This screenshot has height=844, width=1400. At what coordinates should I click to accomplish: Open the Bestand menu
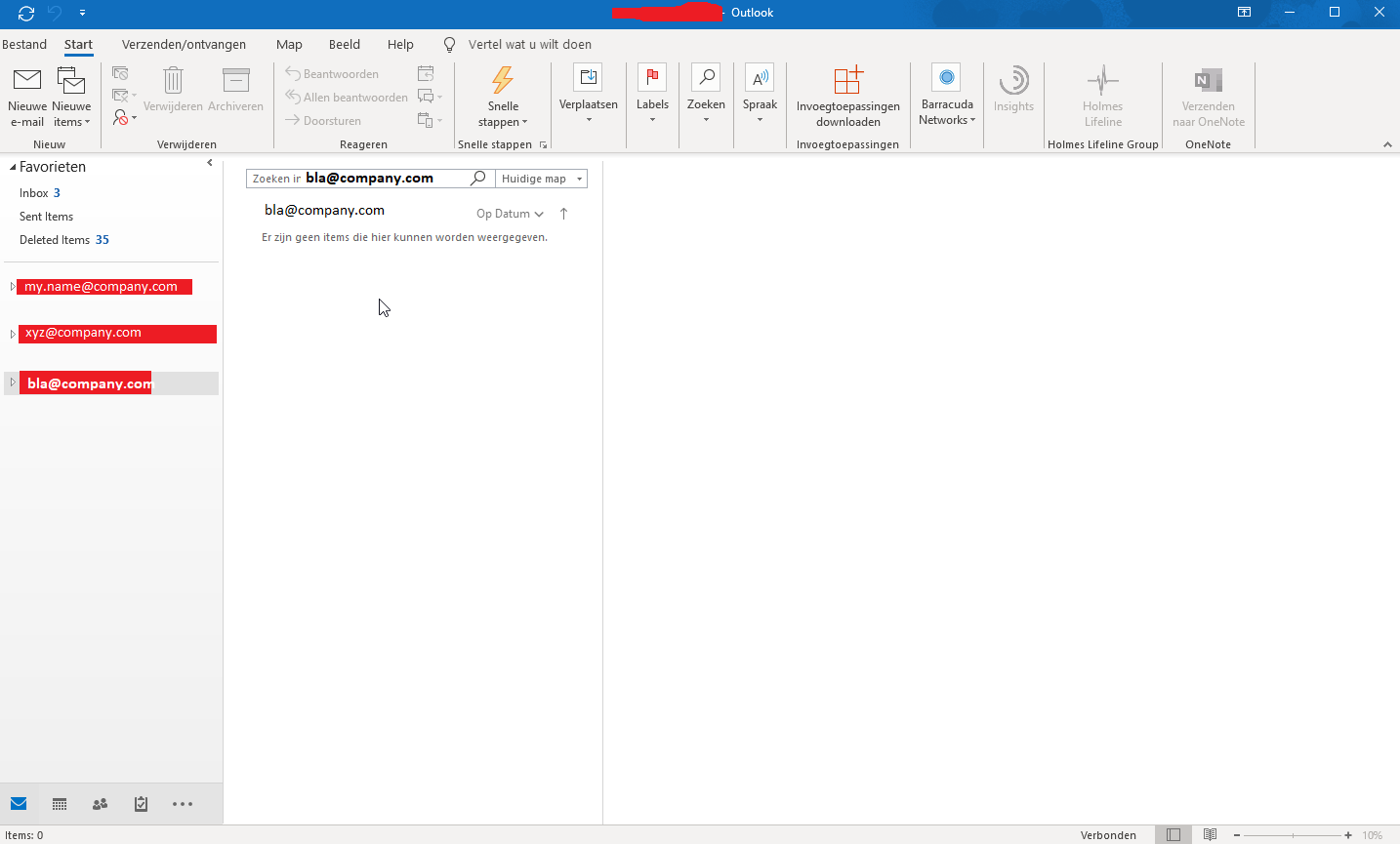[24, 44]
